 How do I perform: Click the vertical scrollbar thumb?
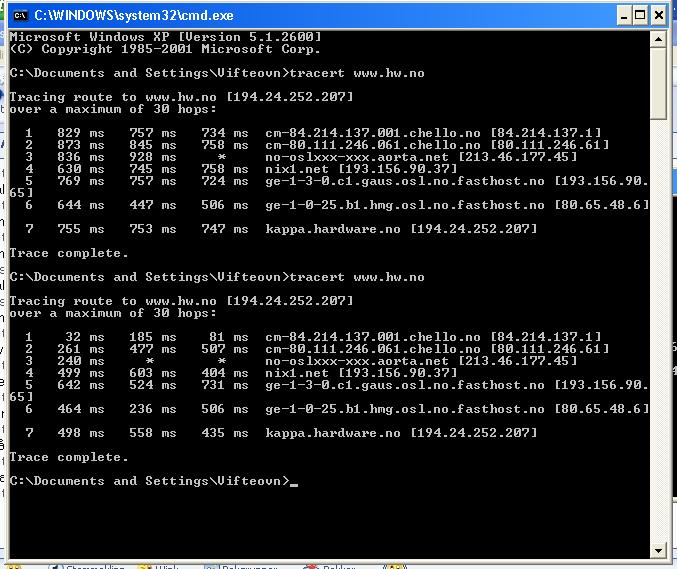point(658,83)
